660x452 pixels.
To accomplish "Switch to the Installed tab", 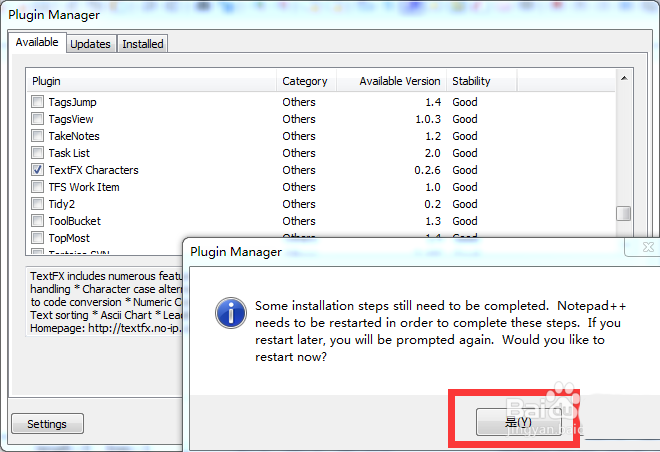I will click(x=143, y=44).
